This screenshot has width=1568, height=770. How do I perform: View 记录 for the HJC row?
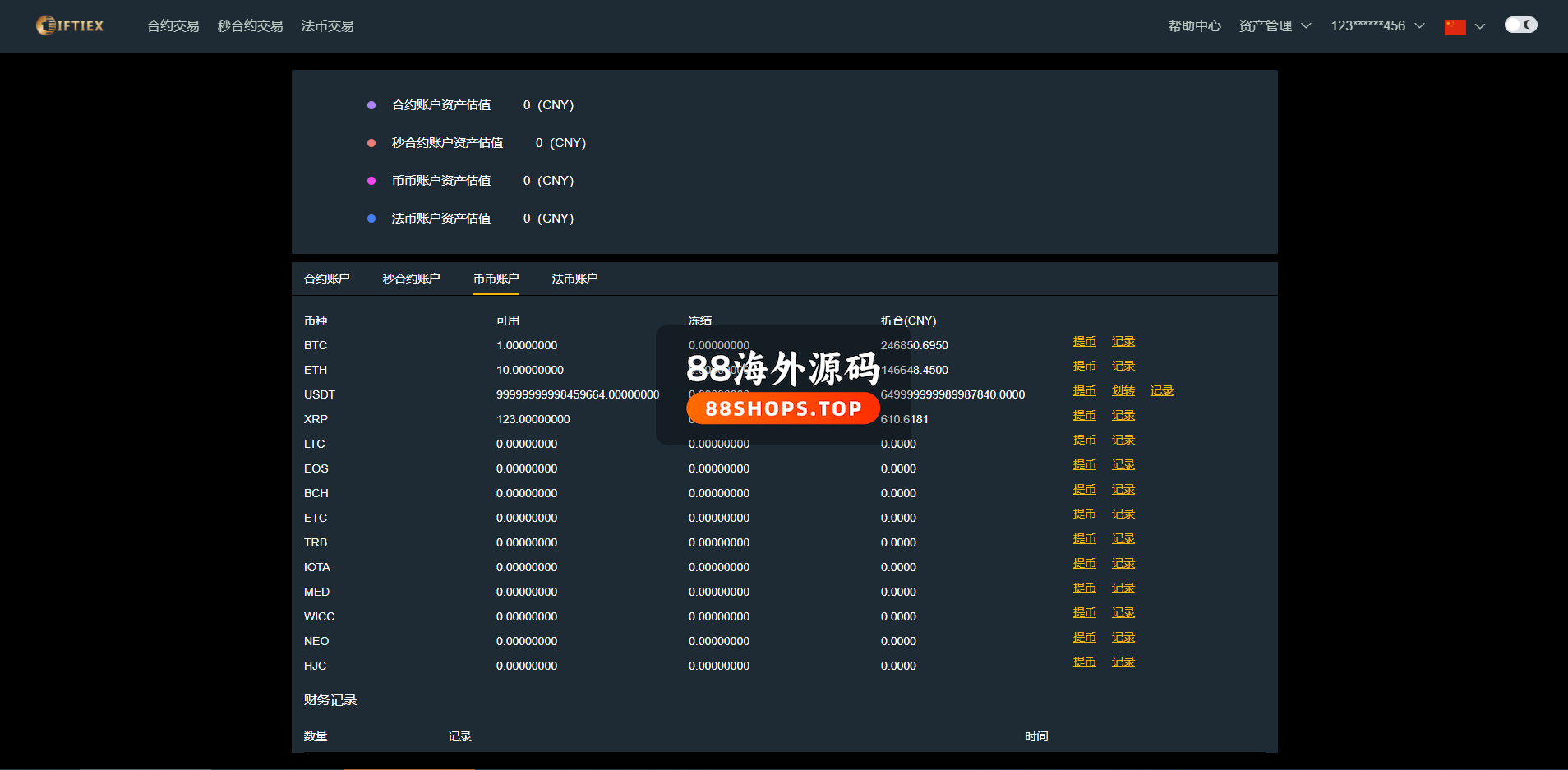click(1123, 662)
